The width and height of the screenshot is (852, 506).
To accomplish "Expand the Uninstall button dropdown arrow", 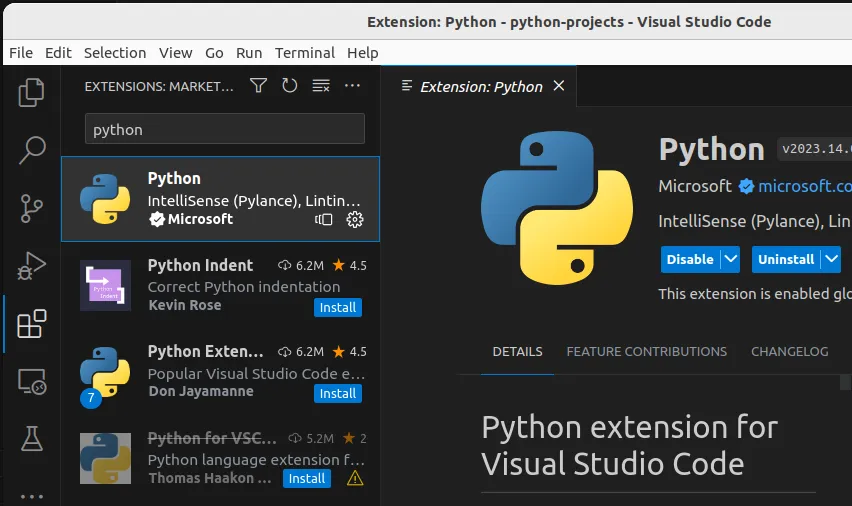I will coord(831,259).
